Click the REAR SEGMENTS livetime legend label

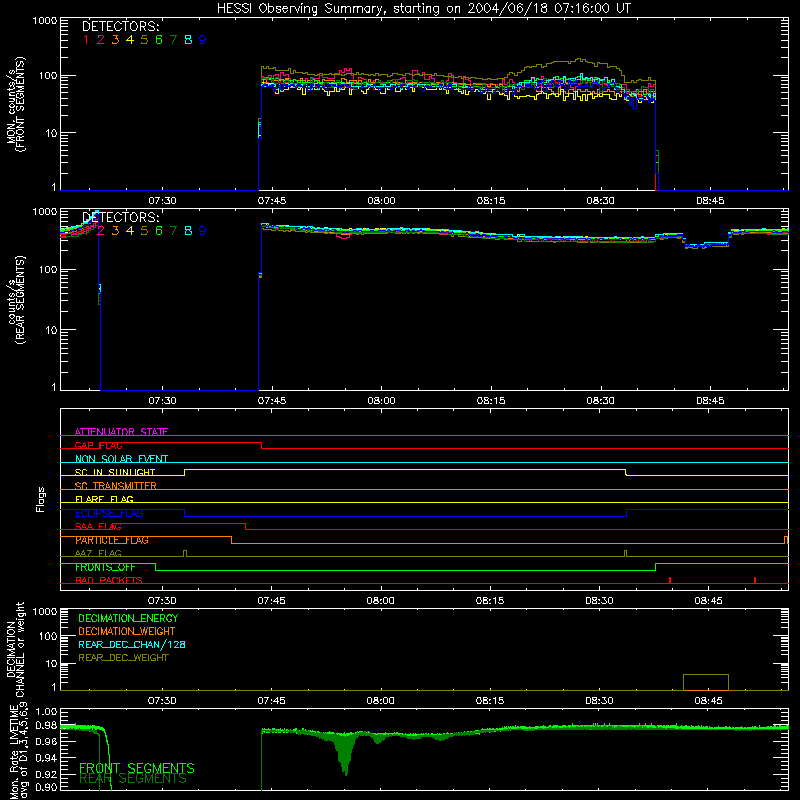(133, 779)
